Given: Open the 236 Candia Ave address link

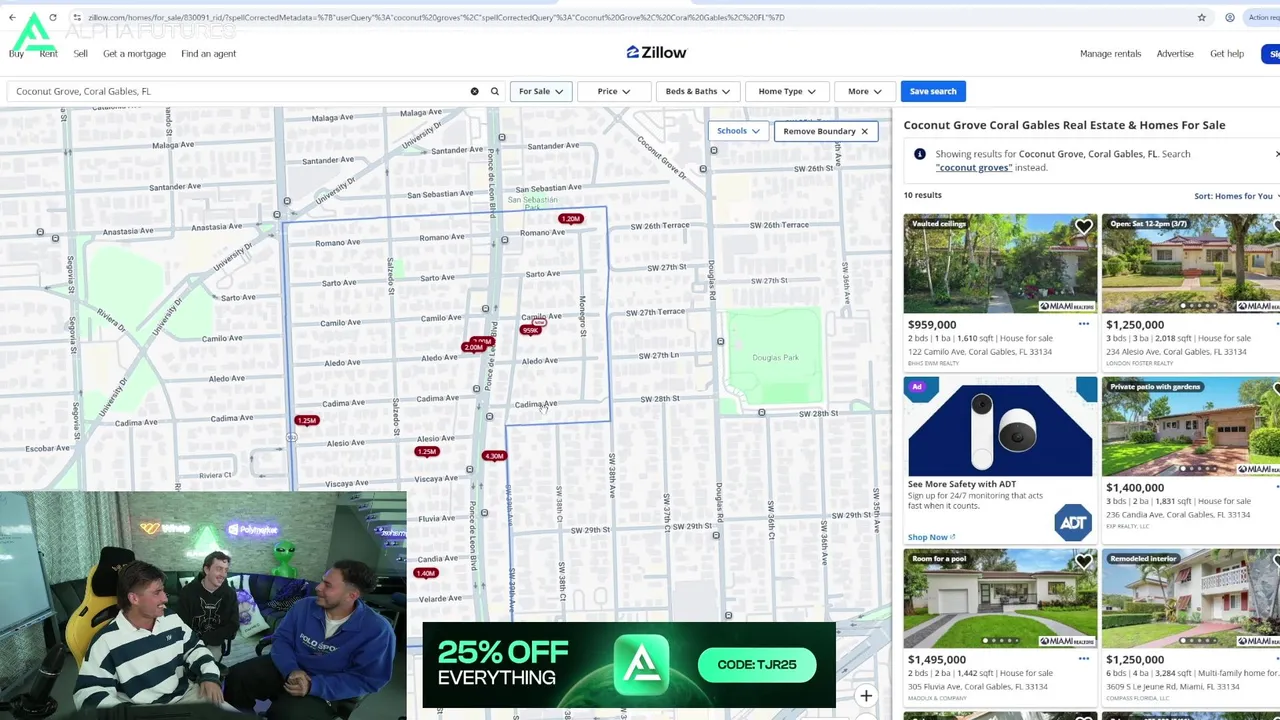Looking at the screenshot, I should pos(1178,515).
